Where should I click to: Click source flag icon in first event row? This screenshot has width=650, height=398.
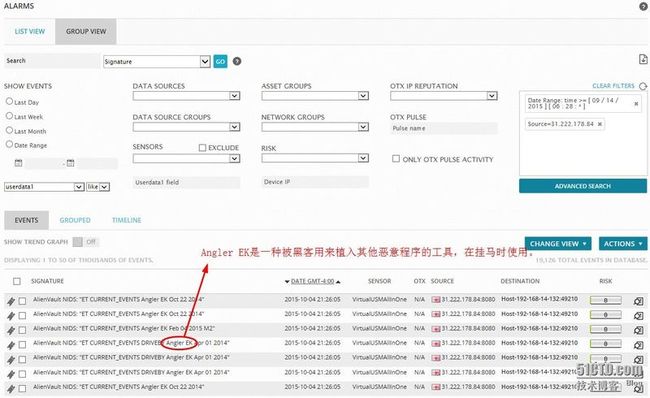click(436, 300)
